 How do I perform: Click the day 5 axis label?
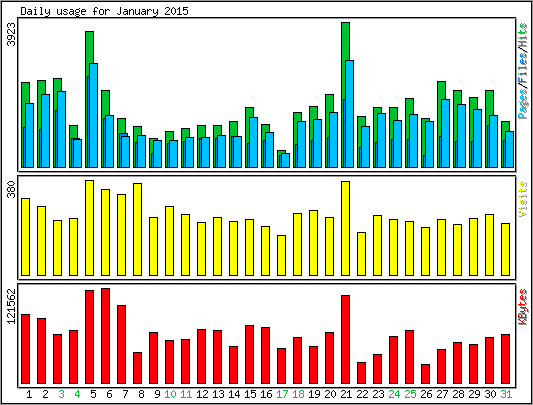(x=93, y=394)
